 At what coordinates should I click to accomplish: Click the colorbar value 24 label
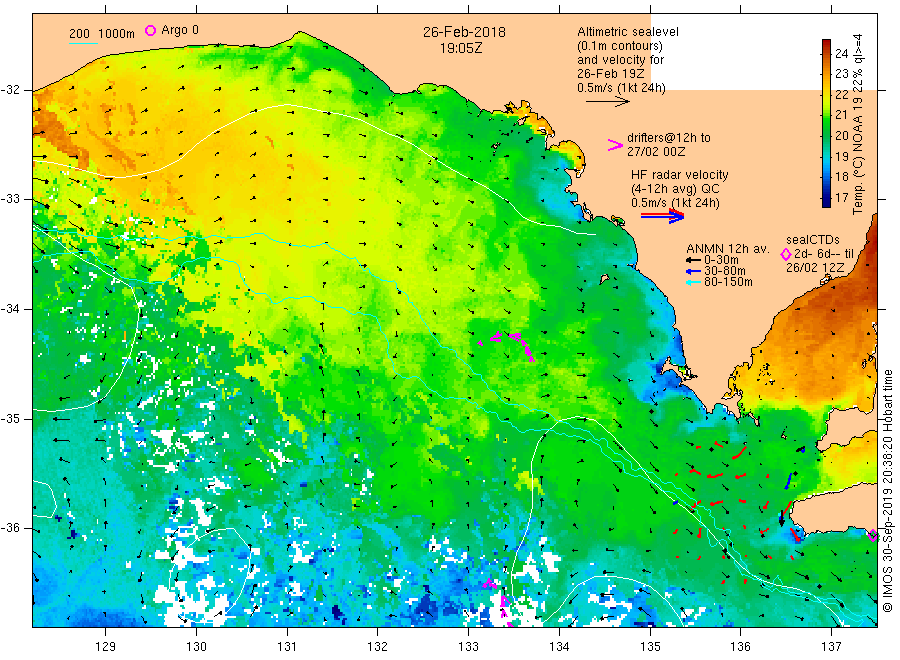841,53
